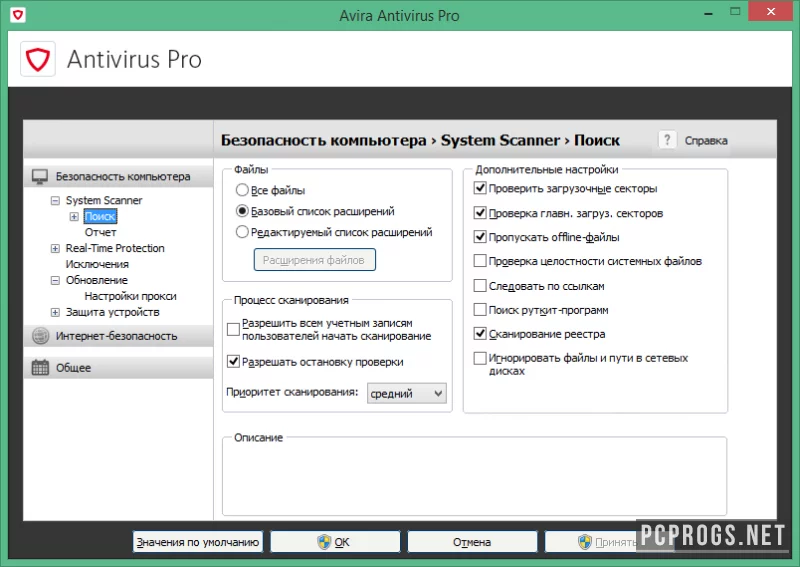Select Отчет in the settings tree
800x567 pixels.
click(x=101, y=232)
